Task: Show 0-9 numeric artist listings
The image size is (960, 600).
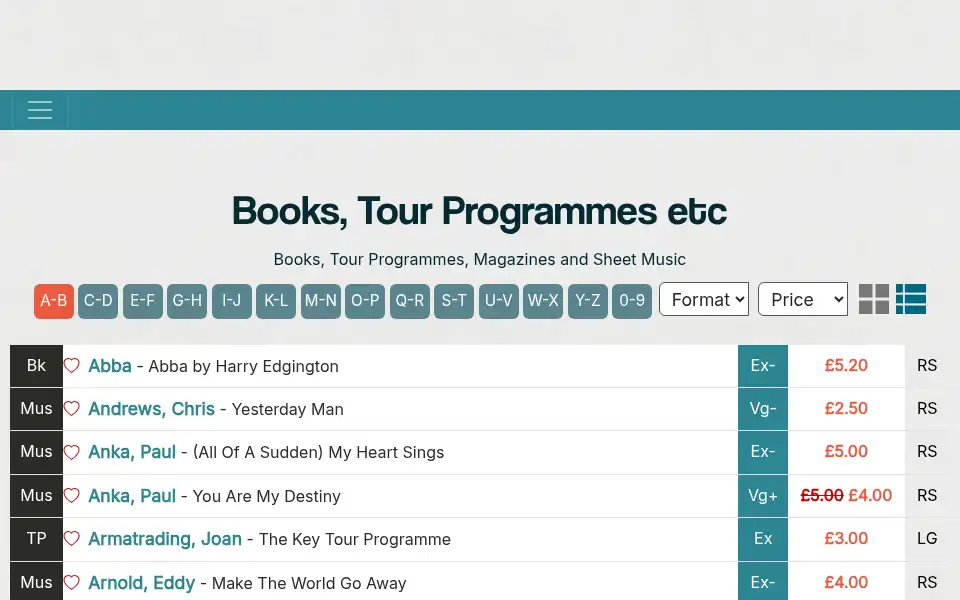Action: coord(632,301)
